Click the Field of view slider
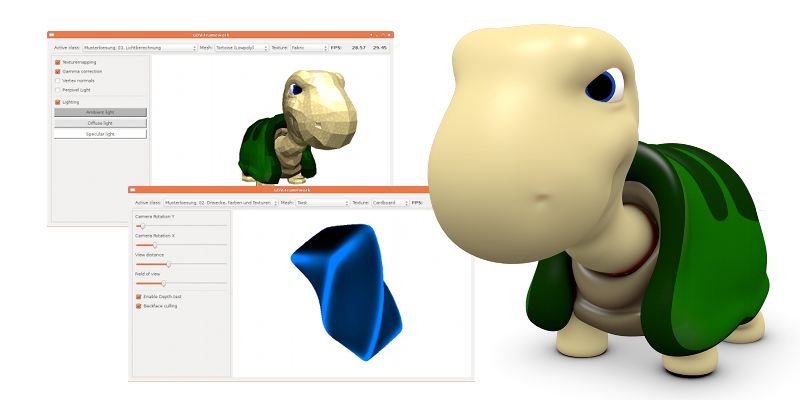This screenshot has width=800, height=400. pos(164,284)
